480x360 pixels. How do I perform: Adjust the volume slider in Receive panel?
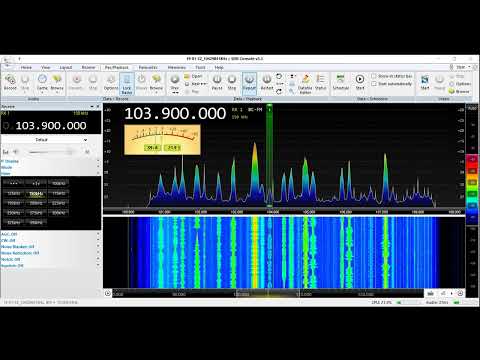pyautogui.click(x=50, y=152)
